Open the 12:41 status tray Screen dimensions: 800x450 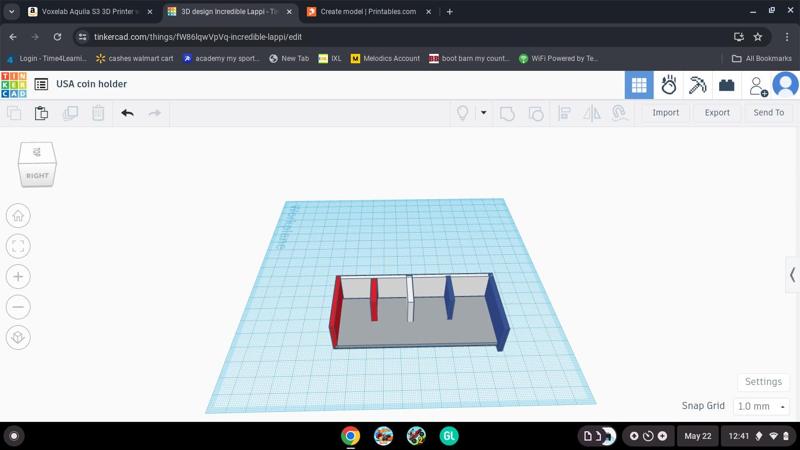click(x=759, y=436)
